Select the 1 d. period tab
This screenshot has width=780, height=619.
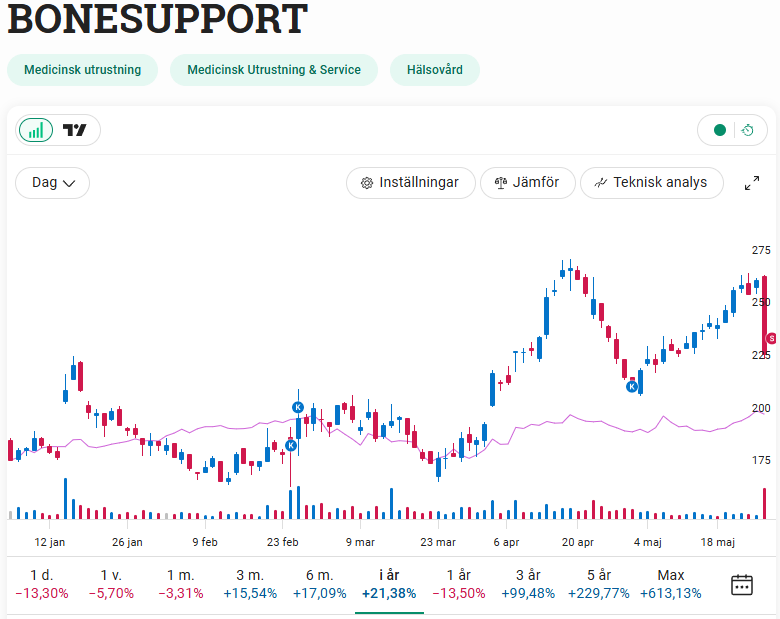point(42,584)
